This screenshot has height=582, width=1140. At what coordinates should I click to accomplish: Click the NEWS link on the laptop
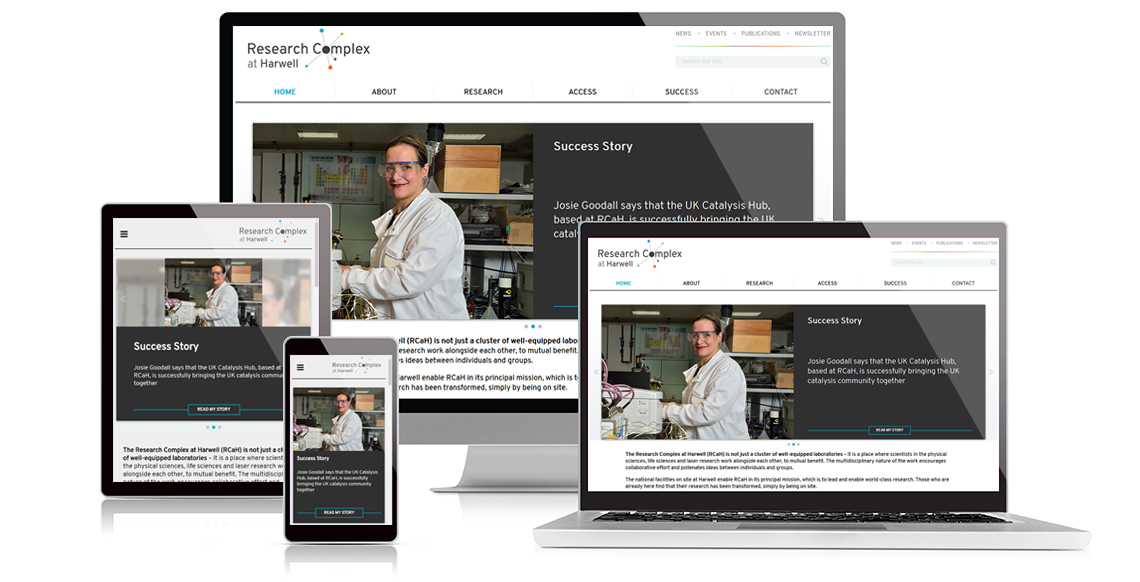(x=896, y=243)
